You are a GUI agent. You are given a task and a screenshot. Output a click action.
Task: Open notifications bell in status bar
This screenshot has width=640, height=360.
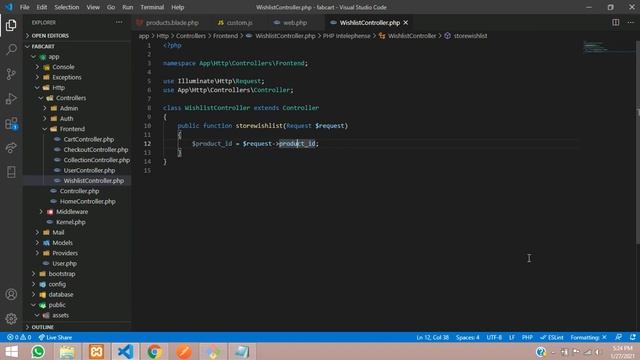(633, 337)
